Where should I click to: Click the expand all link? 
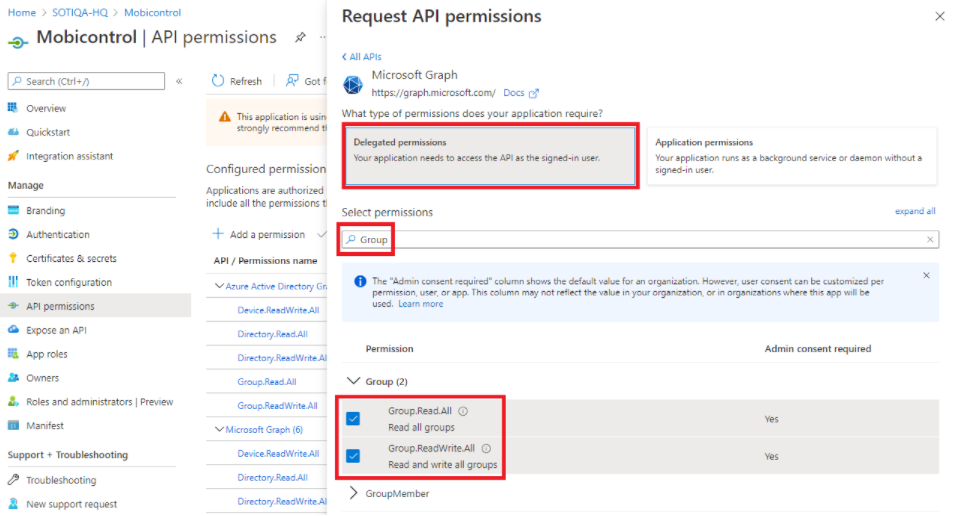tap(915, 212)
